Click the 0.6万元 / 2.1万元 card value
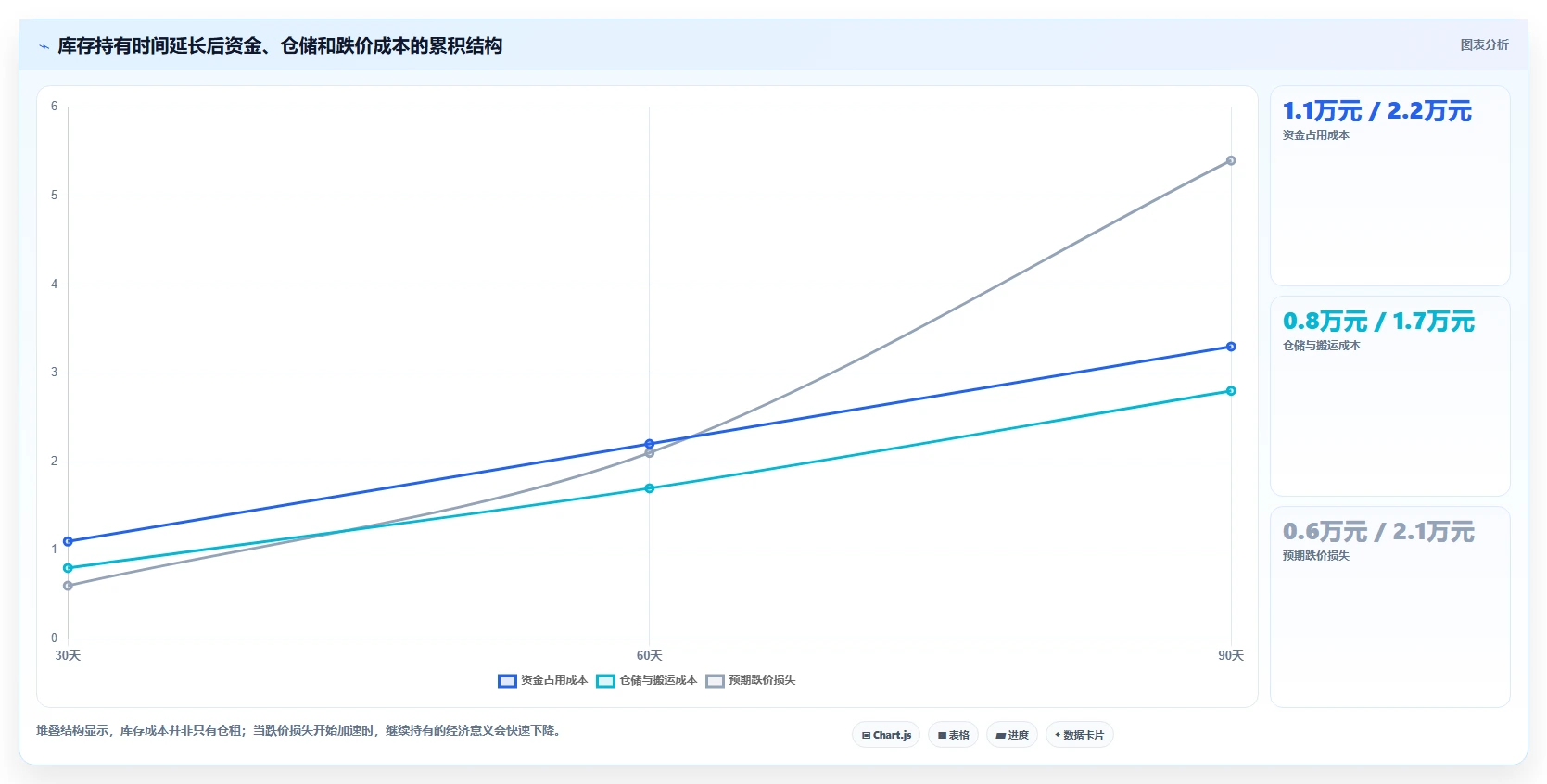 pos(1378,532)
